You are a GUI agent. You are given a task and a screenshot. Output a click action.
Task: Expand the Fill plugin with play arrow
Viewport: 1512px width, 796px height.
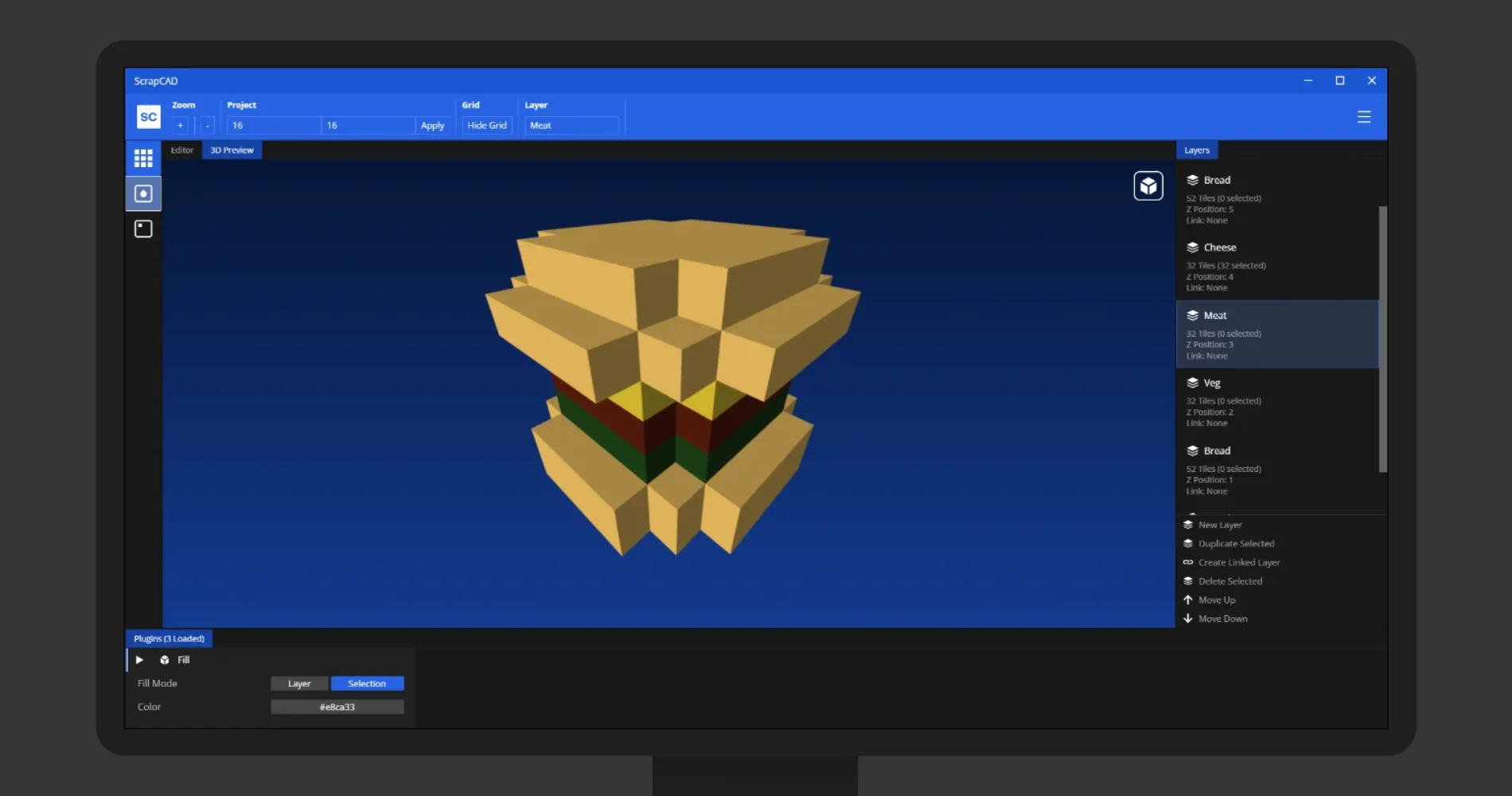point(139,660)
